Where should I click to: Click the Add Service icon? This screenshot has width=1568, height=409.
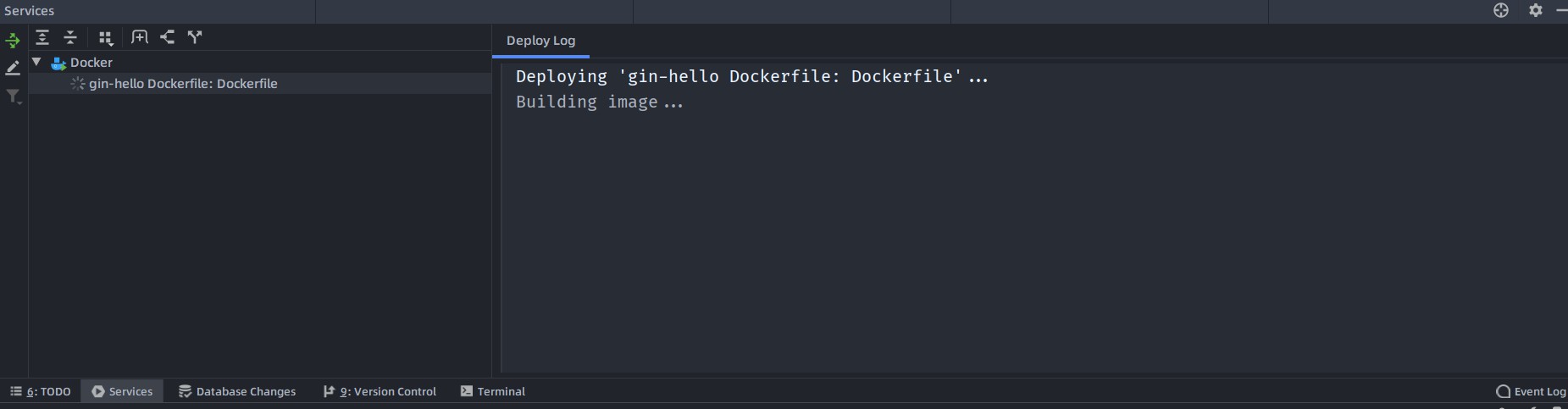pos(168,37)
